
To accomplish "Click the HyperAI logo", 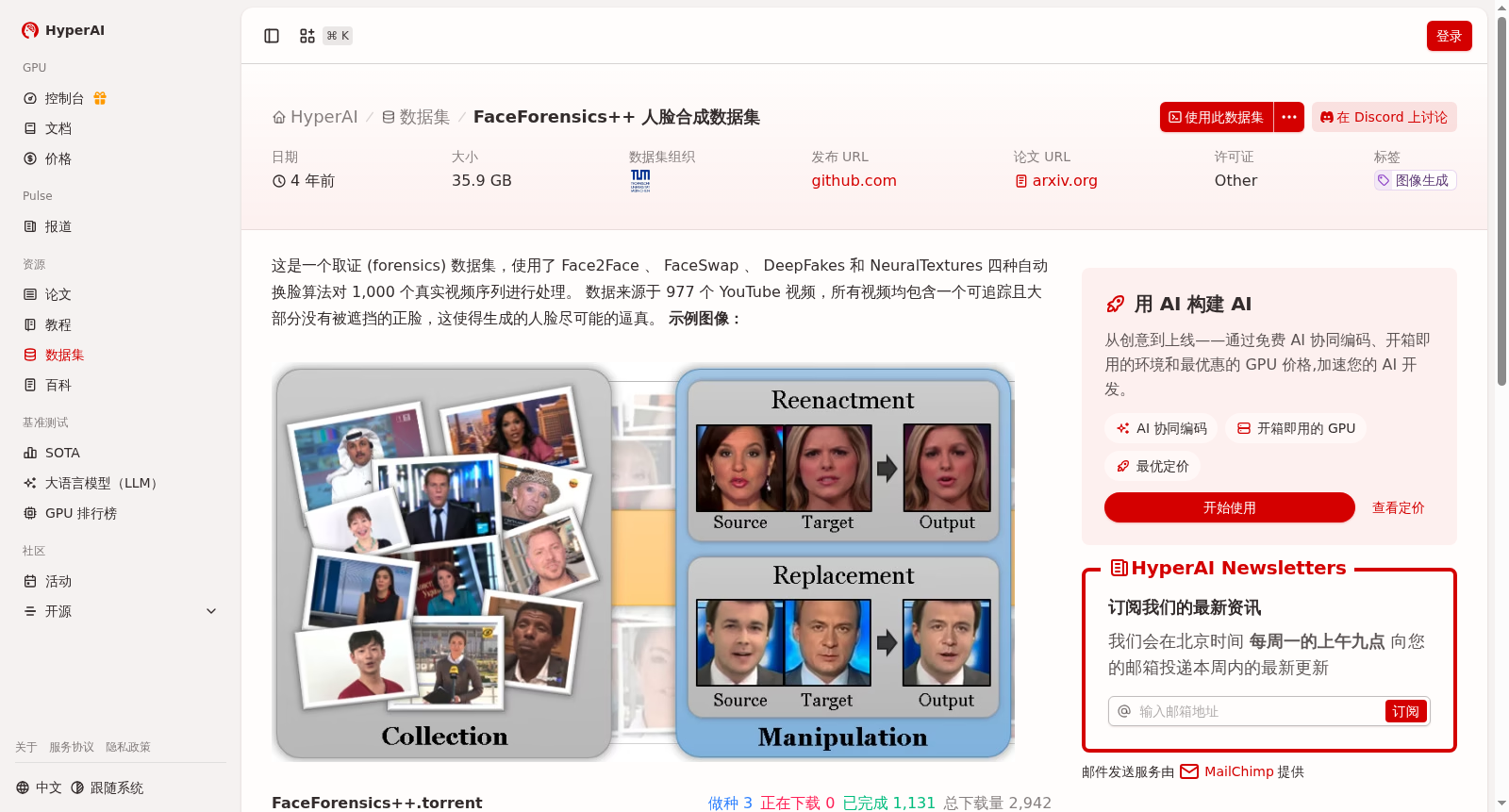I will tap(63, 30).
